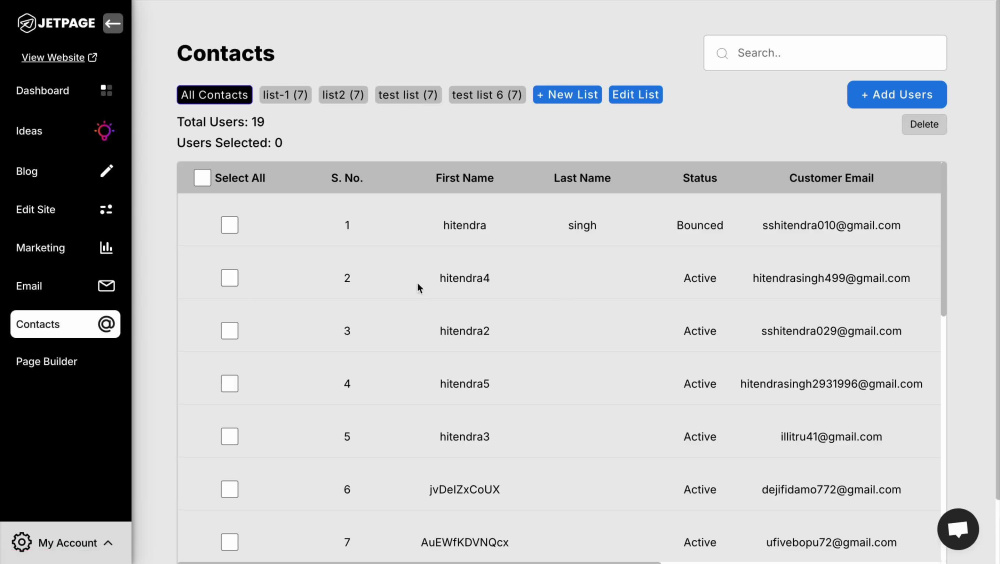
Task: Click the S. No. column header
Action: (x=347, y=178)
